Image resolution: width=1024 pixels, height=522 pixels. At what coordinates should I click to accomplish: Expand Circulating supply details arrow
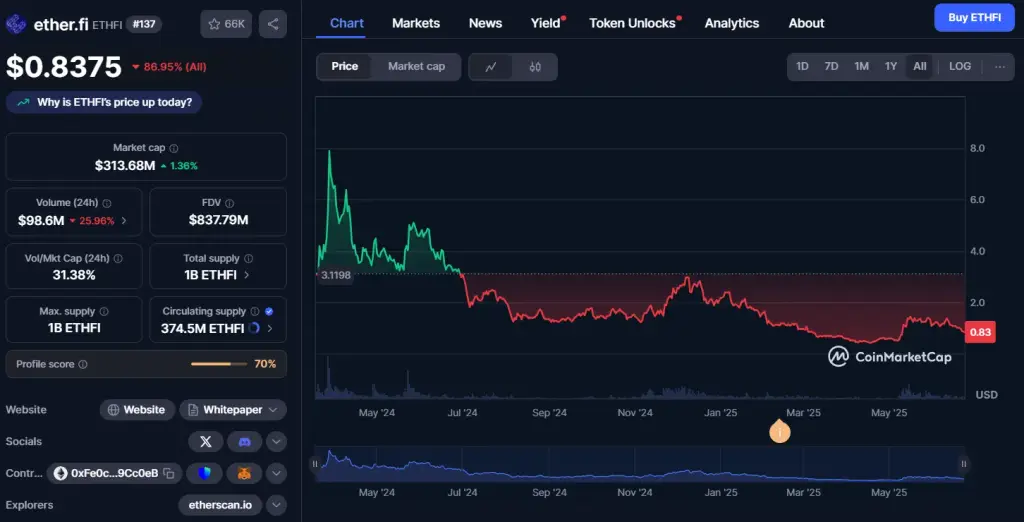tap(270, 328)
